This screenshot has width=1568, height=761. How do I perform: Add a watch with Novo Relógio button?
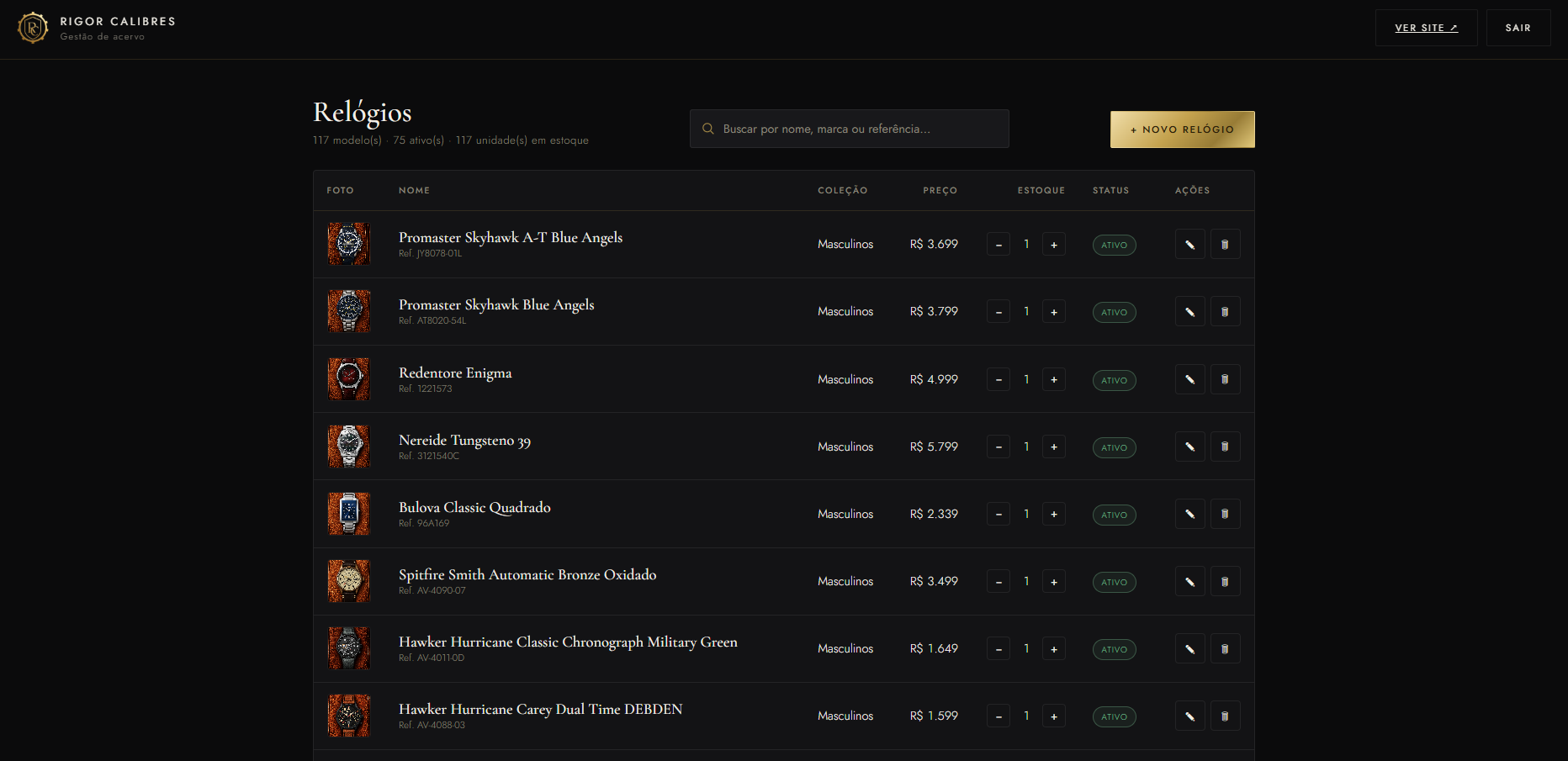1182,129
